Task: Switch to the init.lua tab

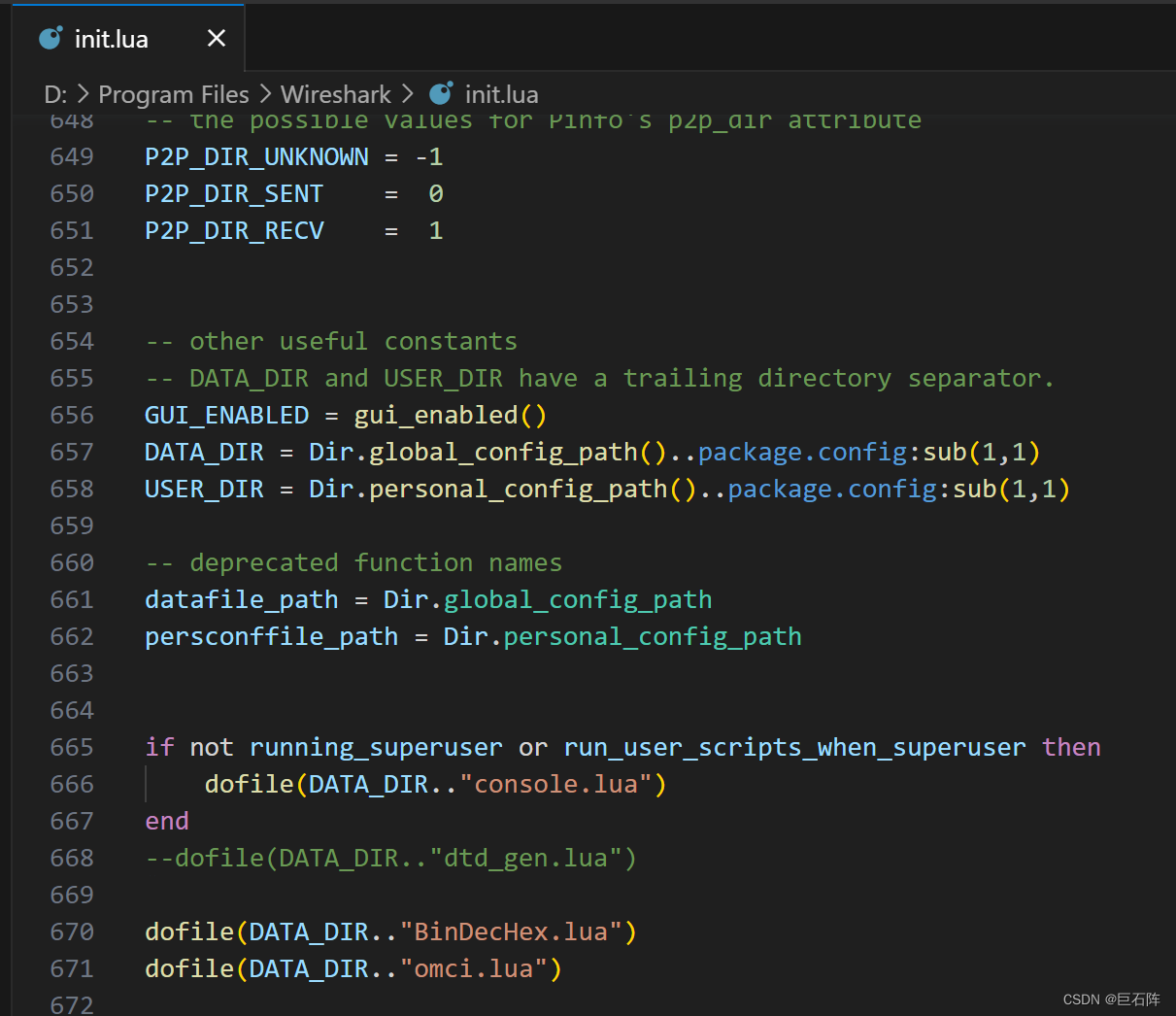Action: point(111,38)
